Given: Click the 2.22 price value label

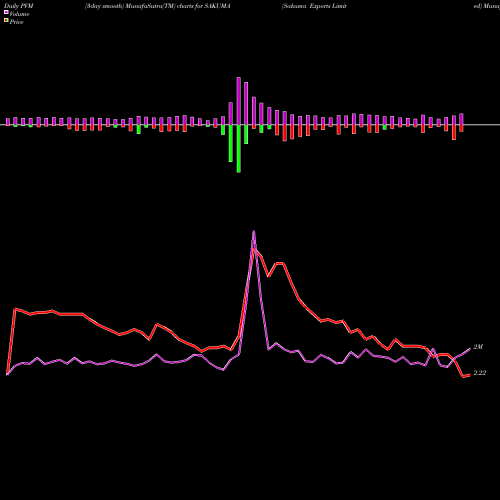Looking at the screenshot, I should (x=480, y=373).
